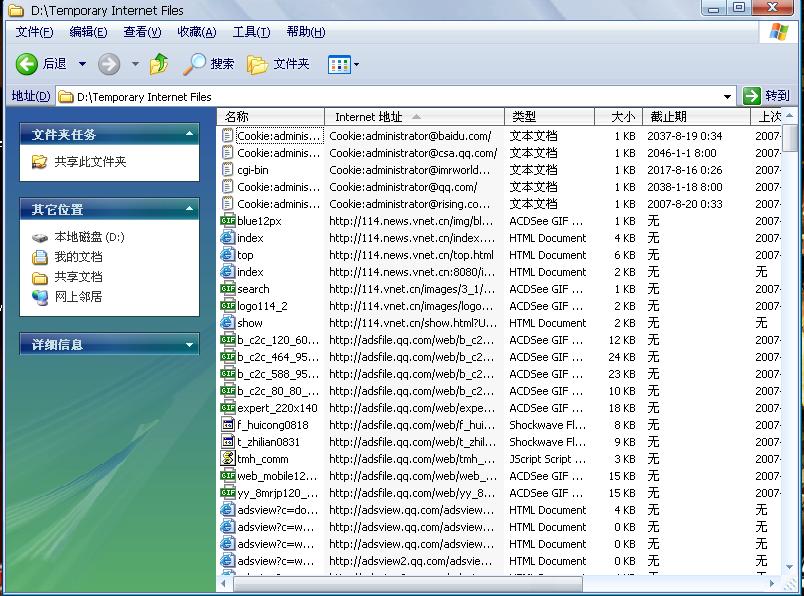Collapse the 文件夹任务 panel

tap(189, 134)
